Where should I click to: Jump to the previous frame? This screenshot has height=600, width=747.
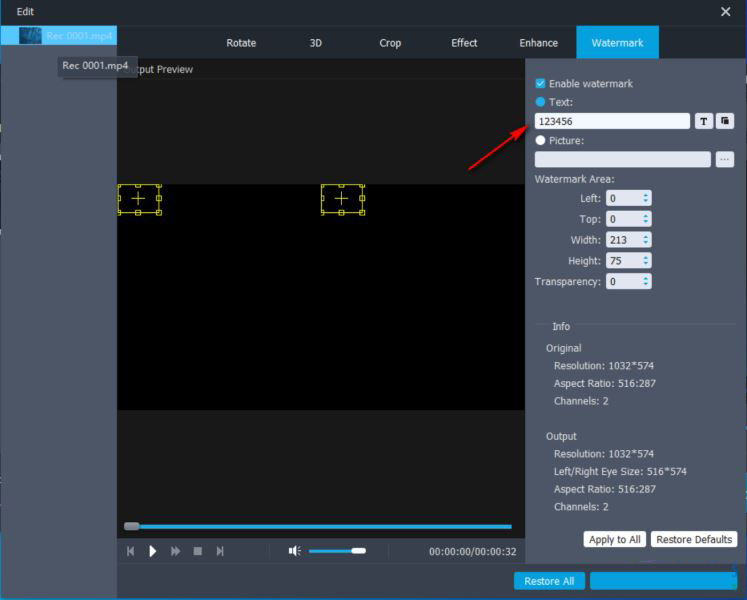(x=131, y=551)
